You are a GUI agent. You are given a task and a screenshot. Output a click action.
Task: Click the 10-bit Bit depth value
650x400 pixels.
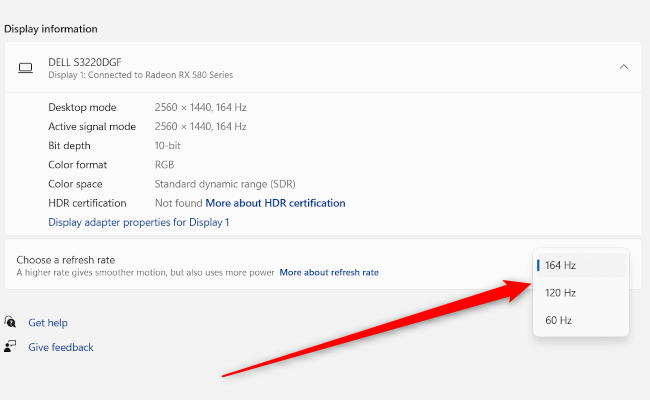tap(167, 145)
